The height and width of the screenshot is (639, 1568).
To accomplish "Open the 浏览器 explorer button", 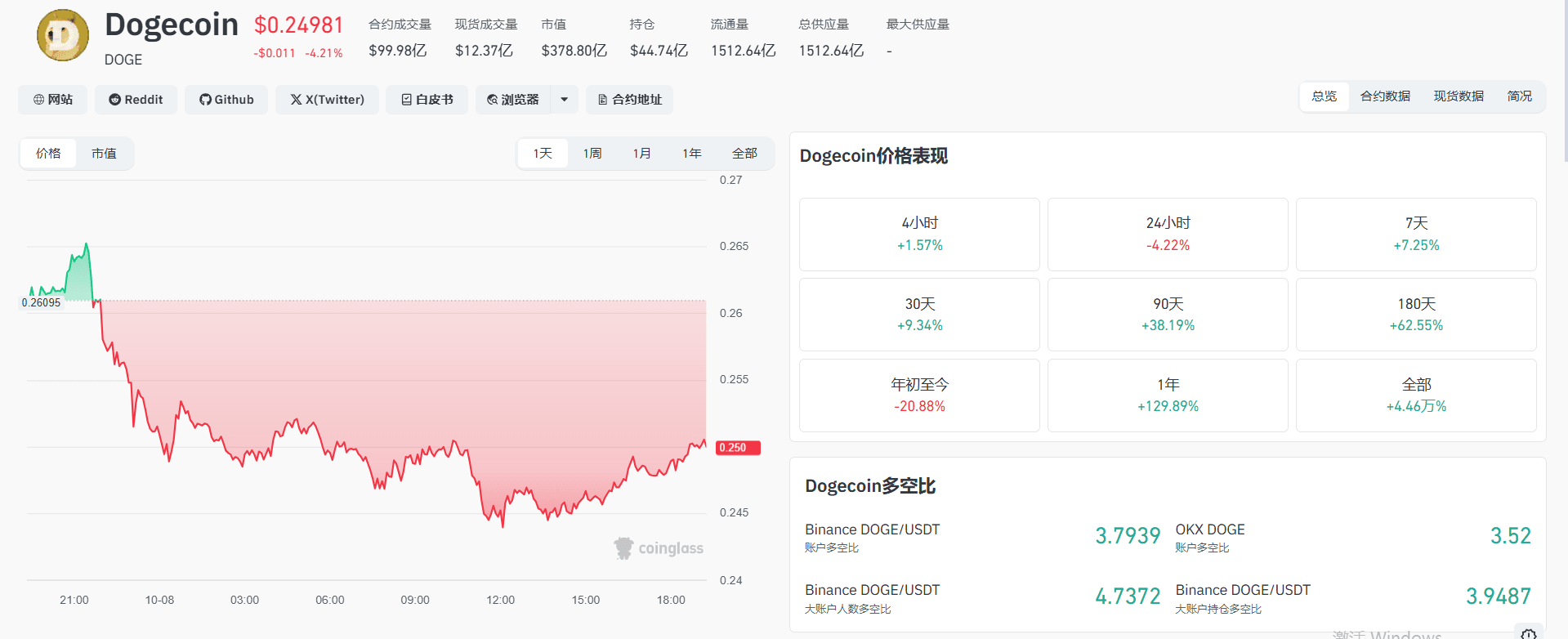I will [513, 100].
